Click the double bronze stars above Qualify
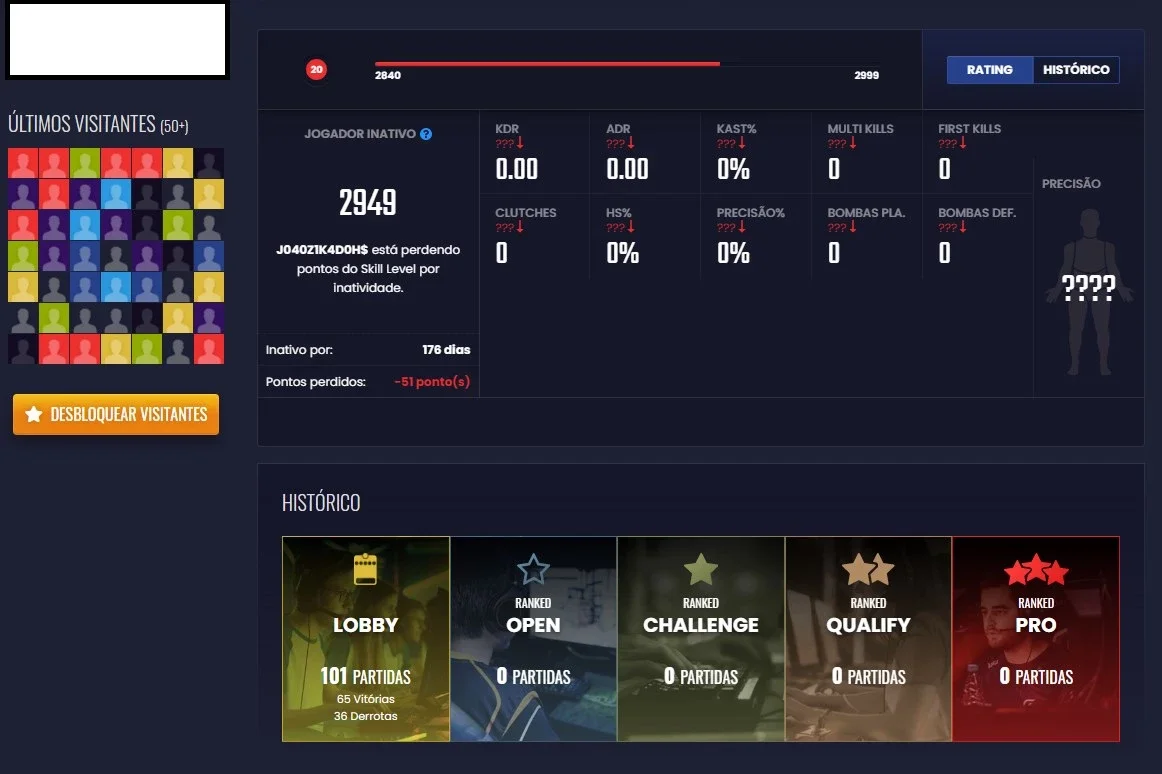This screenshot has height=774, width=1162. [869, 569]
